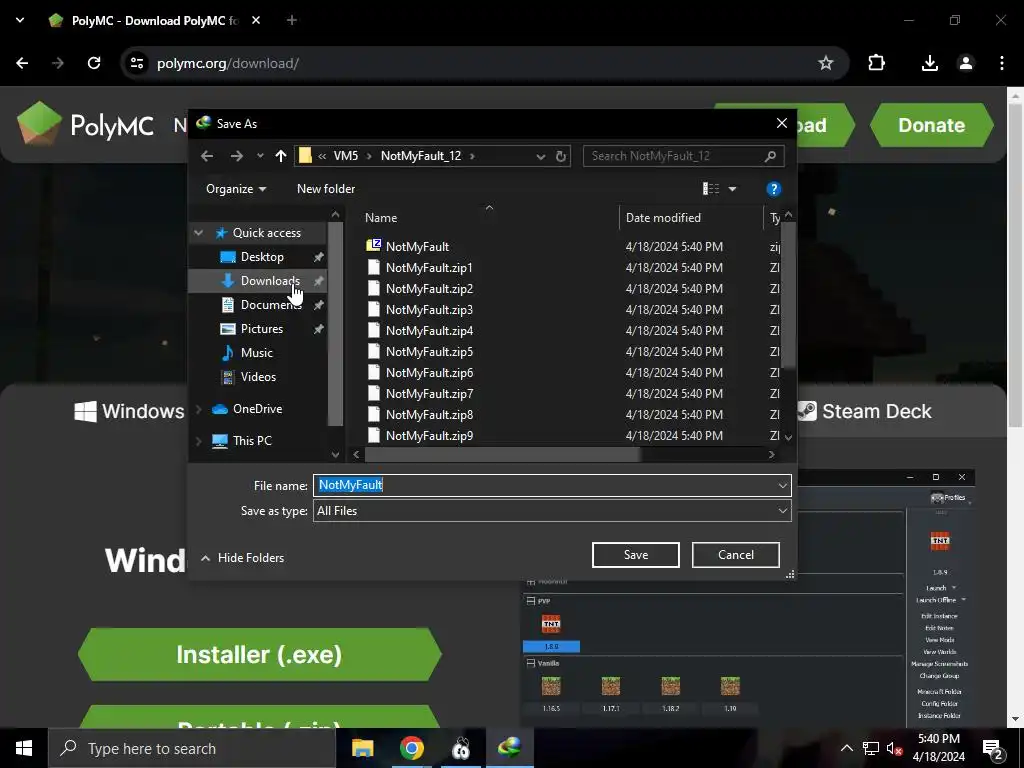Click Hide Folders toggle
Screen dimensions: 1024x768
point(242,558)
